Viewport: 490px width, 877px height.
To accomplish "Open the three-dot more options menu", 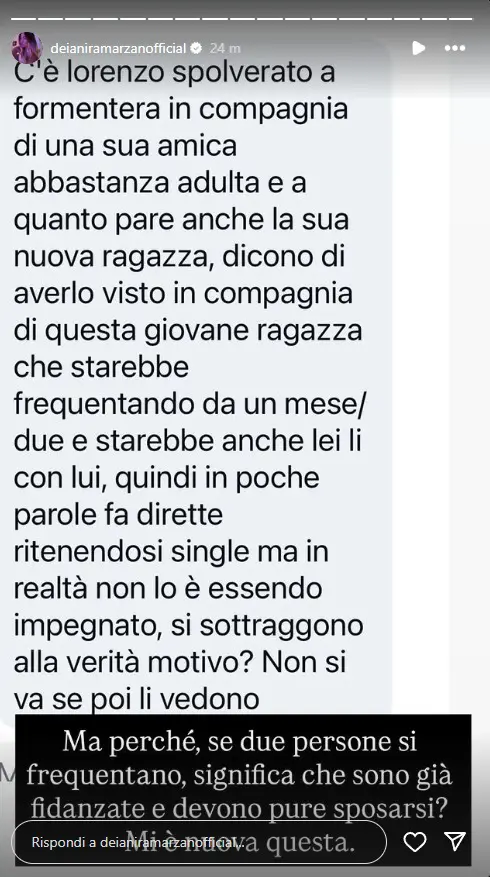I will (x=455, y=49).
